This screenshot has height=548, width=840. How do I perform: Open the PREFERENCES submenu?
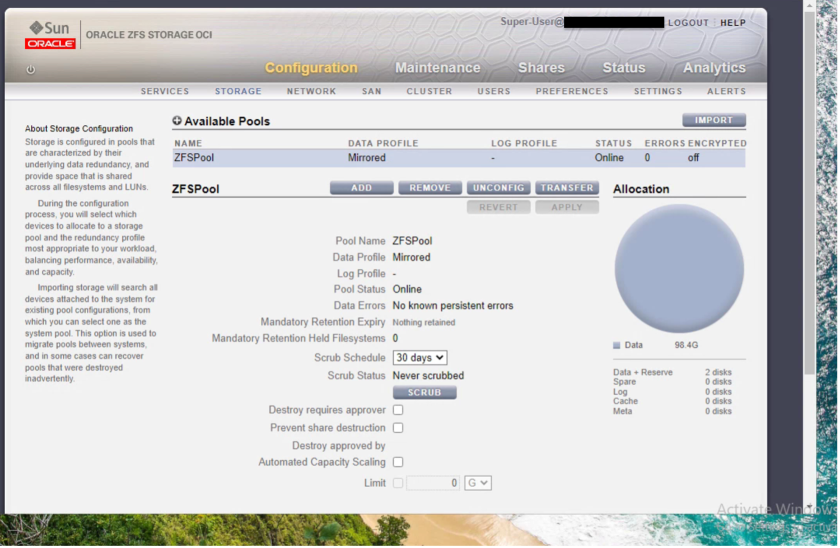pyautogui.click(x=572, y=92)
